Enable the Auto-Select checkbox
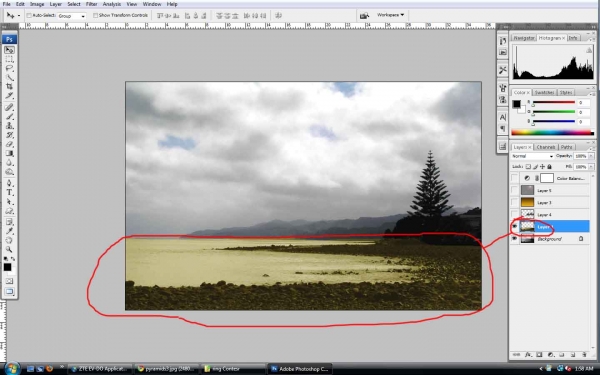Viewport: 600px width, 375px height. [x=29, y=15]
